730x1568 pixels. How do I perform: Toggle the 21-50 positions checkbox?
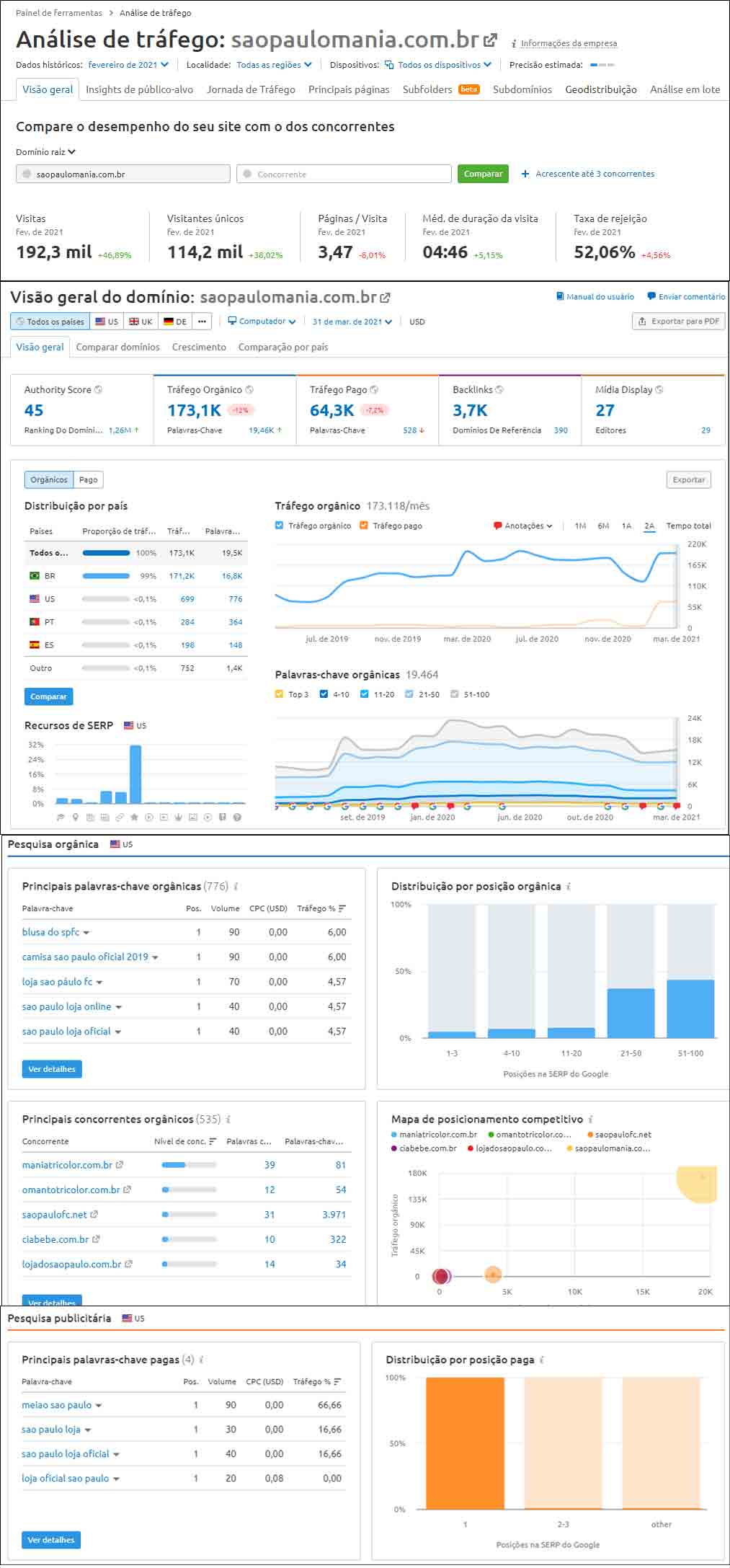[409, 694]
